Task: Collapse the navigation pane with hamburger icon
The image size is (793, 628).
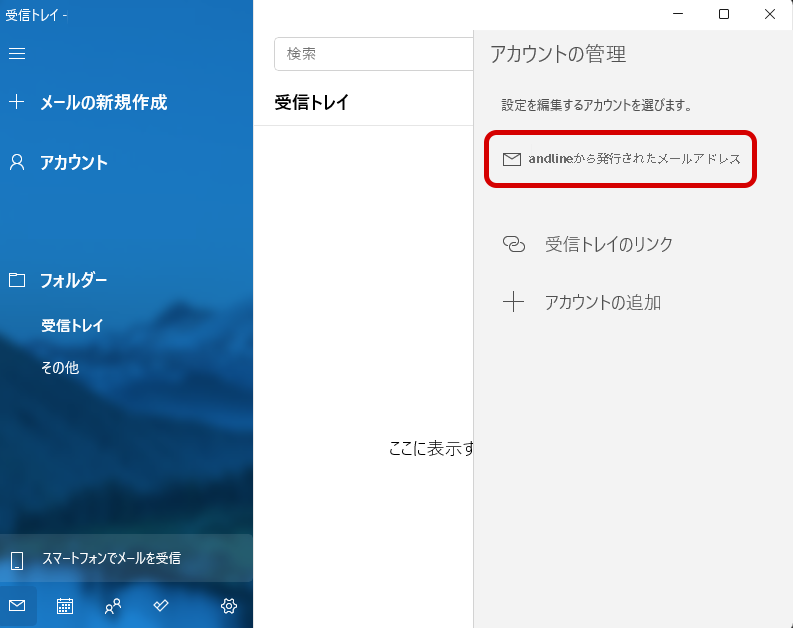Action: point(17,53)
